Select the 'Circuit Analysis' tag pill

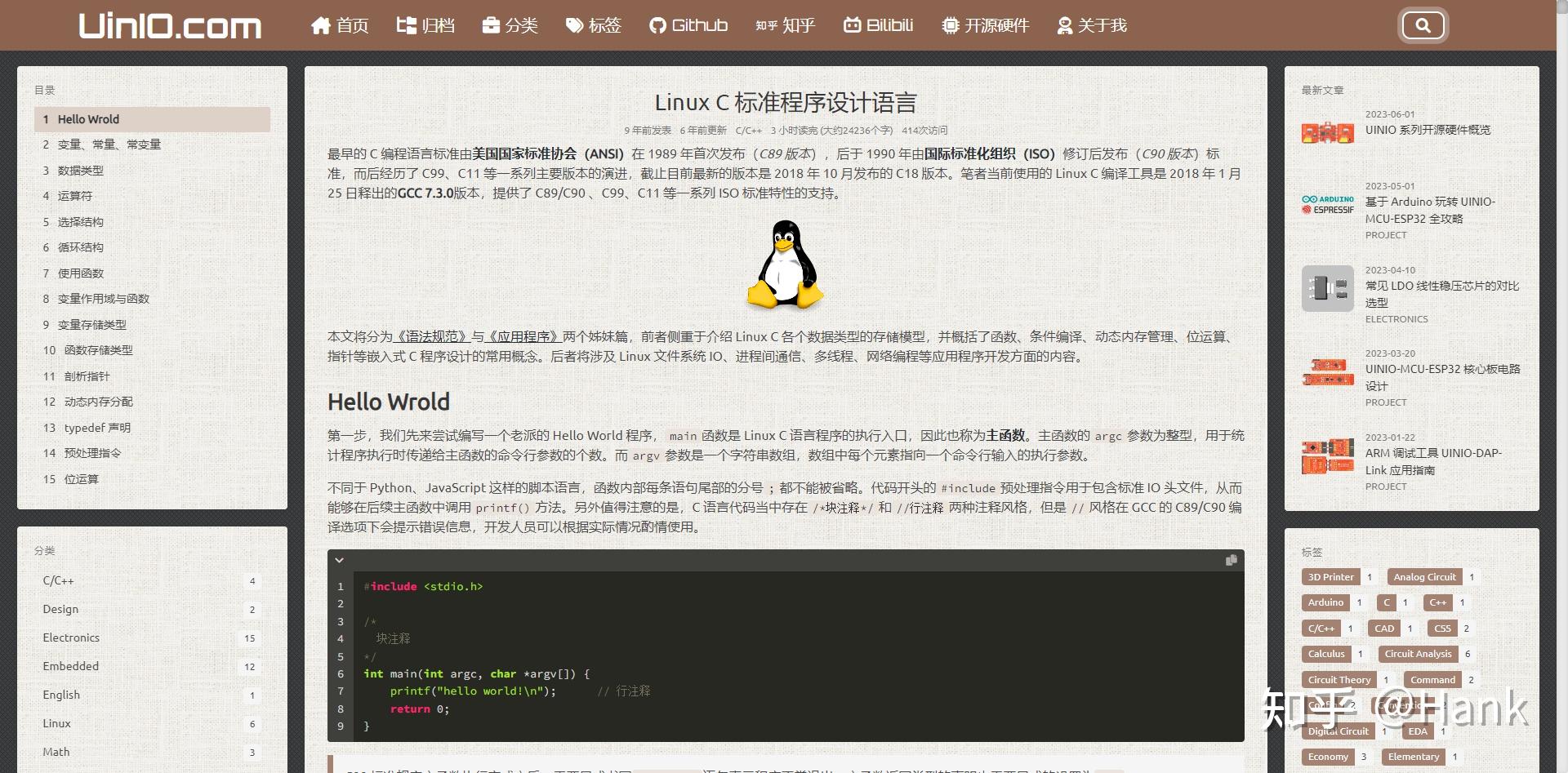click(x=1417, y=654)
